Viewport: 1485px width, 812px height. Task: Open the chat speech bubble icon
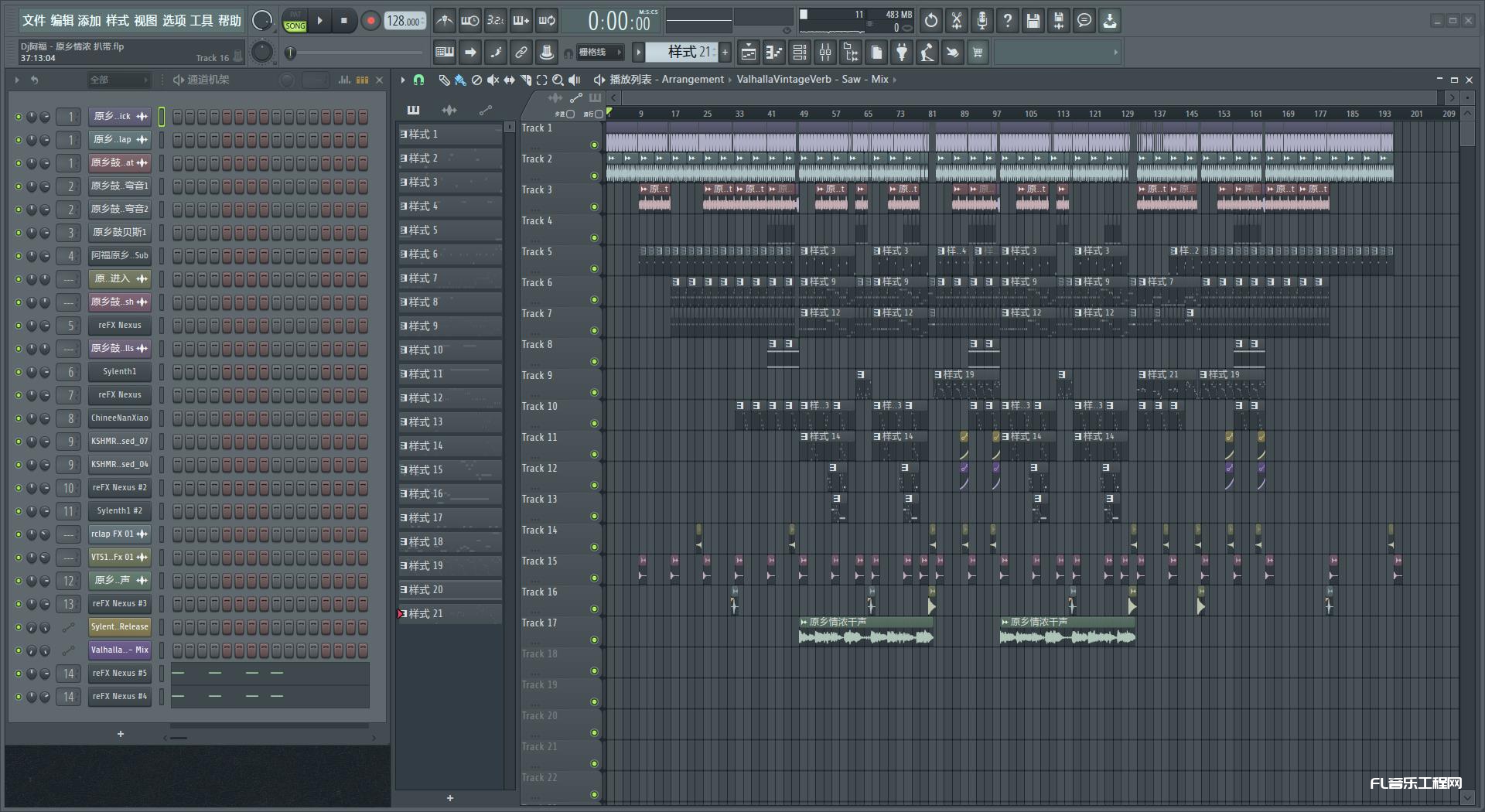click(1084, 21)
